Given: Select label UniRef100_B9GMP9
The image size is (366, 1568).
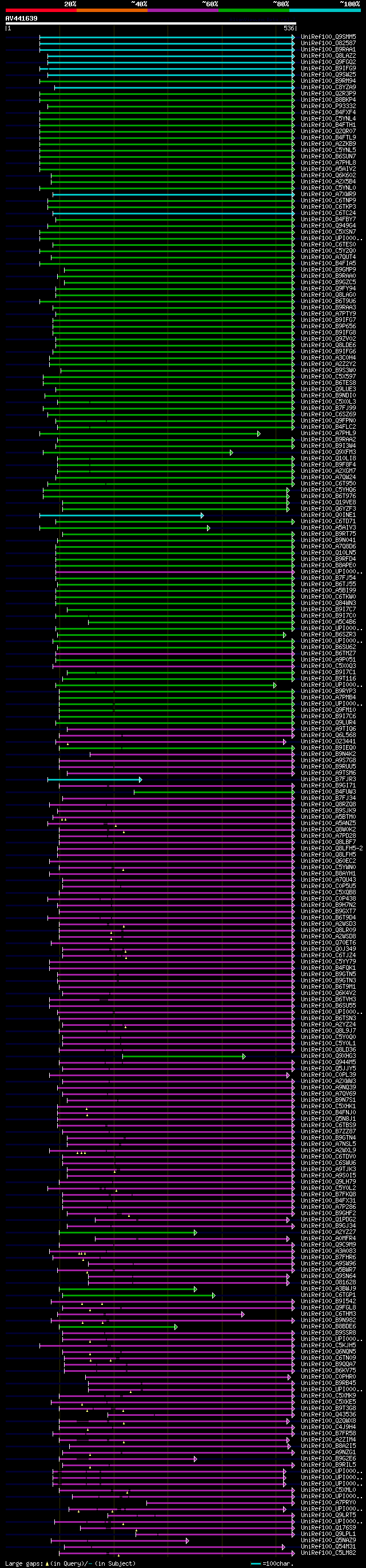Looking at the screenshot, I should point(328,270).
